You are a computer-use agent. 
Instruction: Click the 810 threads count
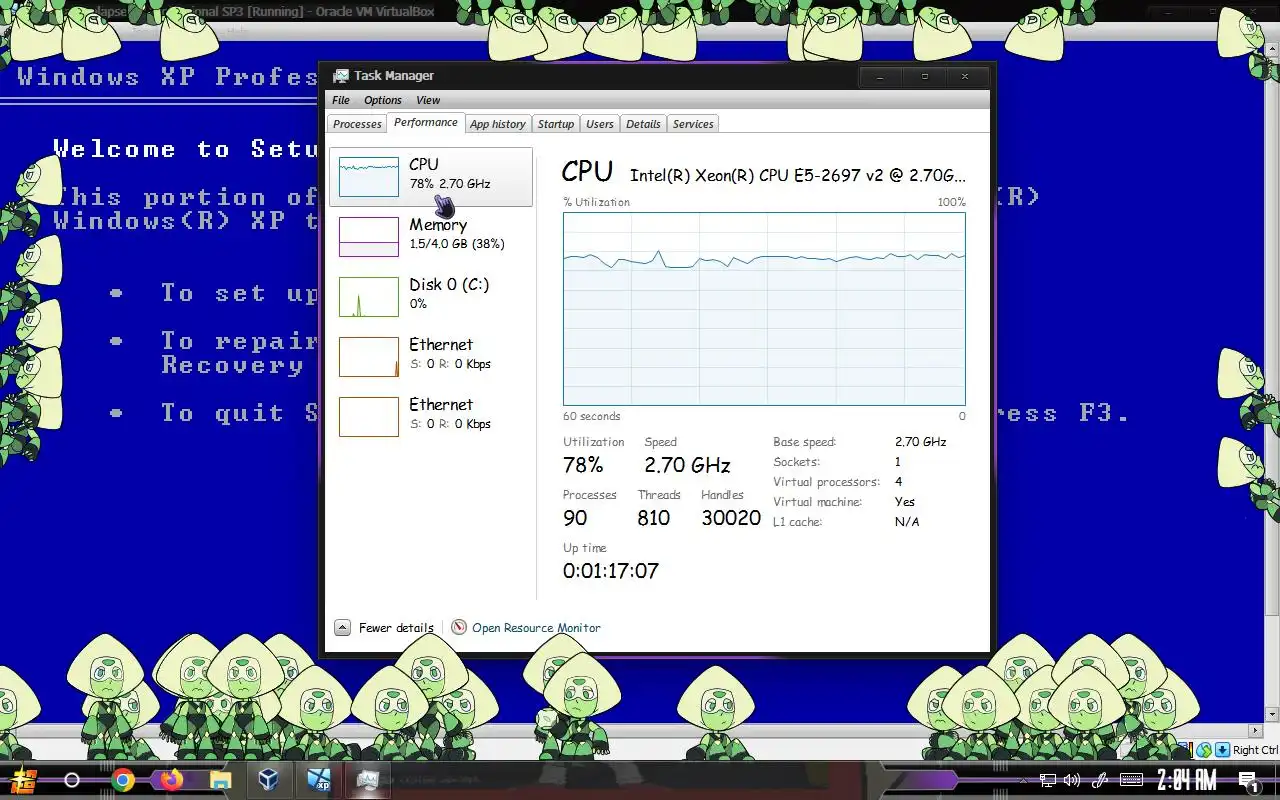click(x=654, y=518)
